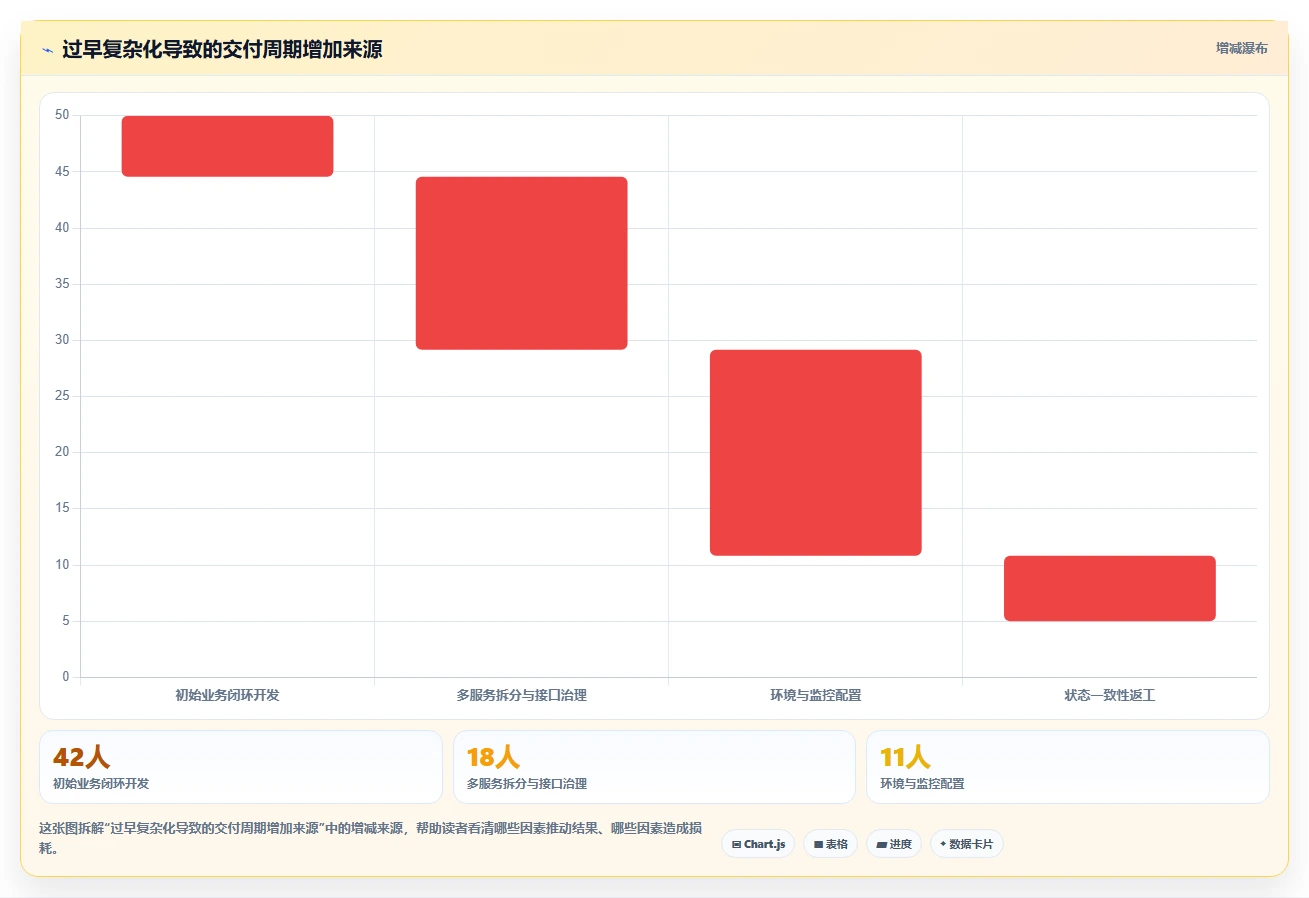Open the 42人 stat card
The image size is (1309, 898).
[x=241, y=767]
